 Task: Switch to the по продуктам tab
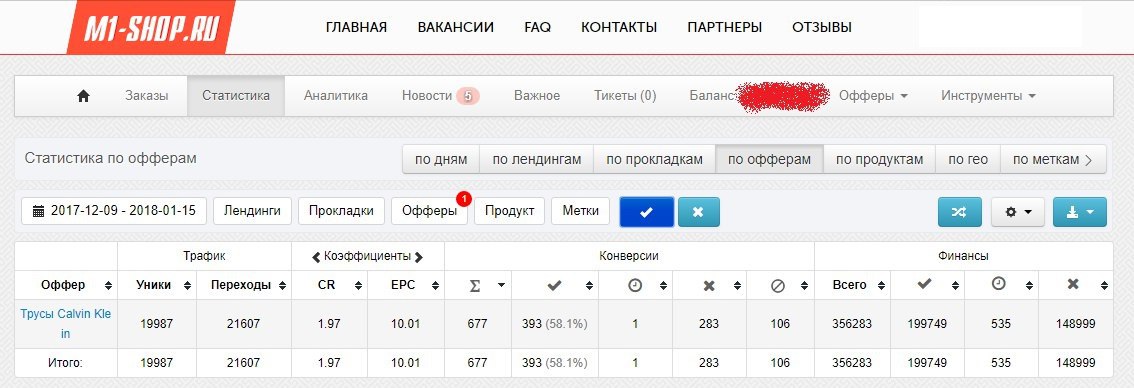(879, 159)
